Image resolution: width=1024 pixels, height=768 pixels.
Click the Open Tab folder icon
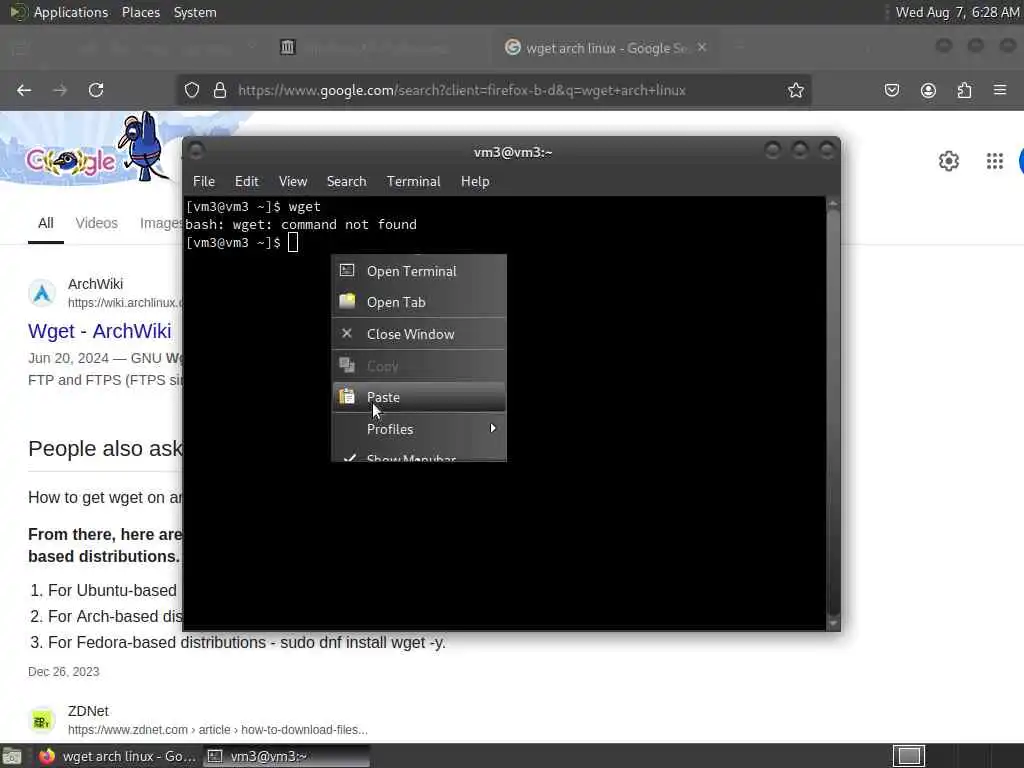tap(347, 301)
